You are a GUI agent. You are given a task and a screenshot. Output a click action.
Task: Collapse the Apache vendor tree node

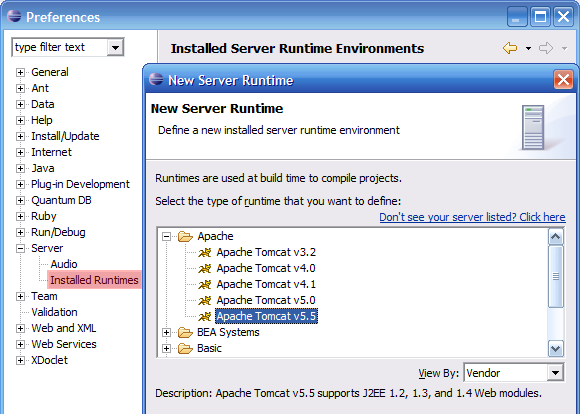(x=166, y=236)
